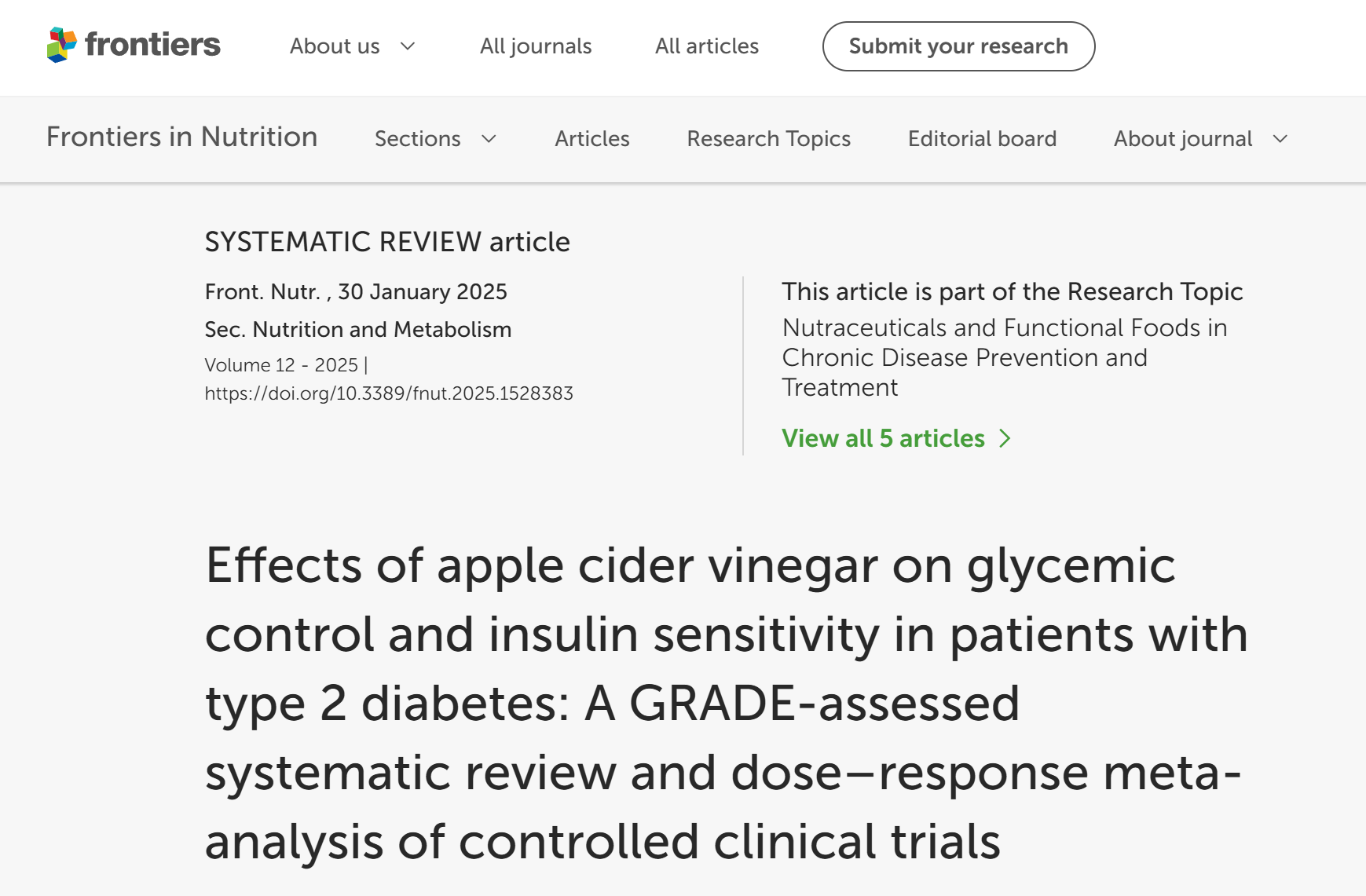Open the Sections dropdown label
The width and height of the screenshot is (1366, 896).
417,139
